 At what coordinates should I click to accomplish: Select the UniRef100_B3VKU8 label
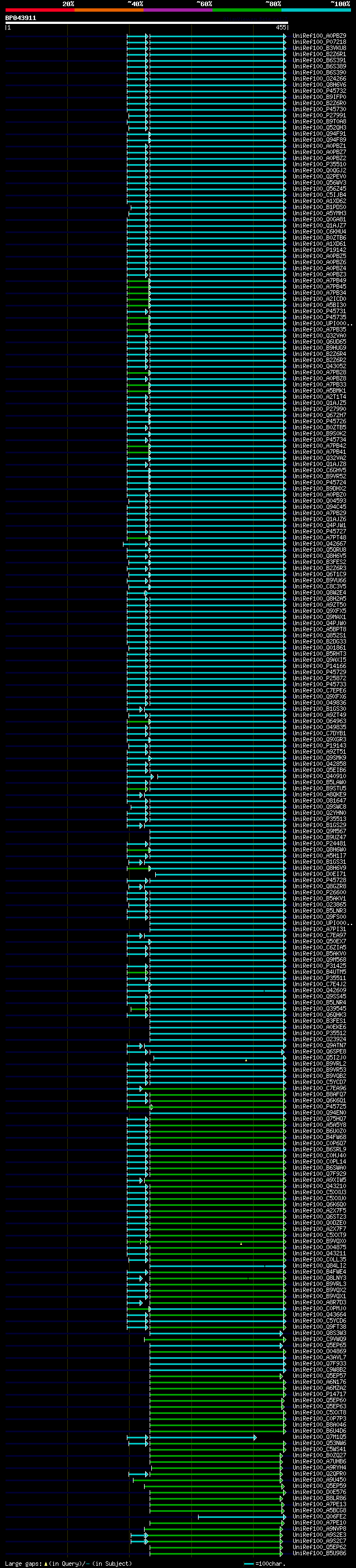tap(319, 48)
